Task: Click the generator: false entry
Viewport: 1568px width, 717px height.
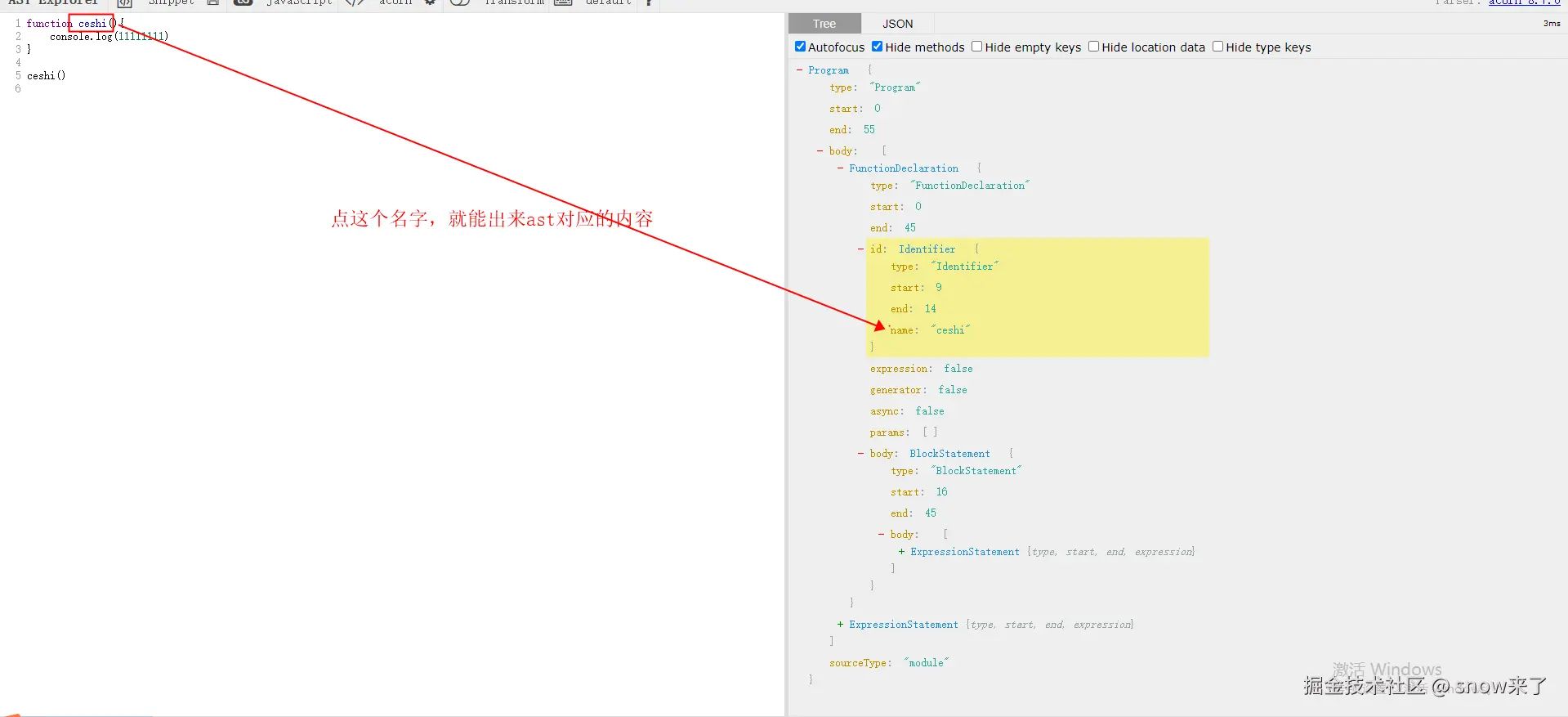Action: point(918,390)
